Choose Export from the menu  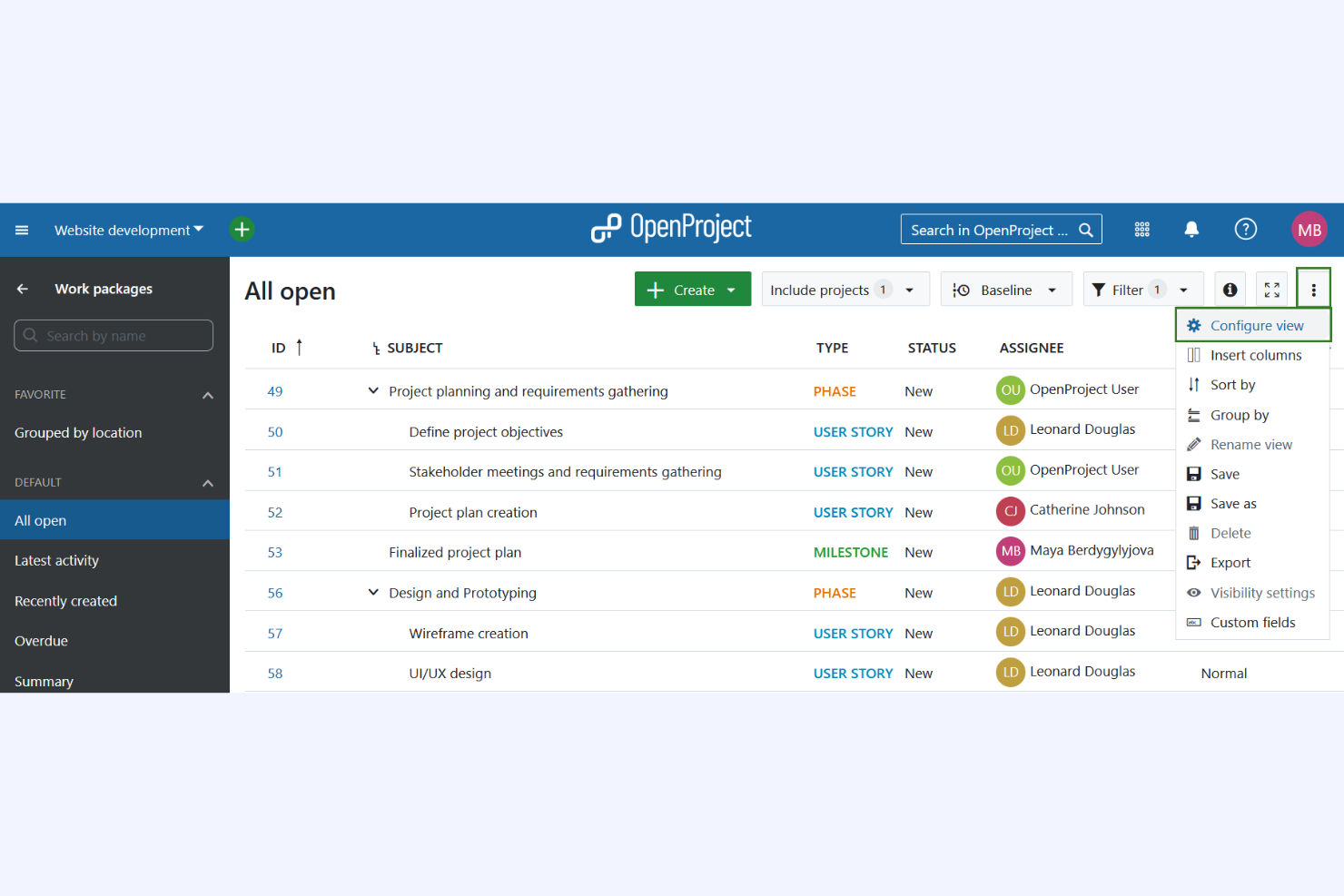pos(1253,563)
